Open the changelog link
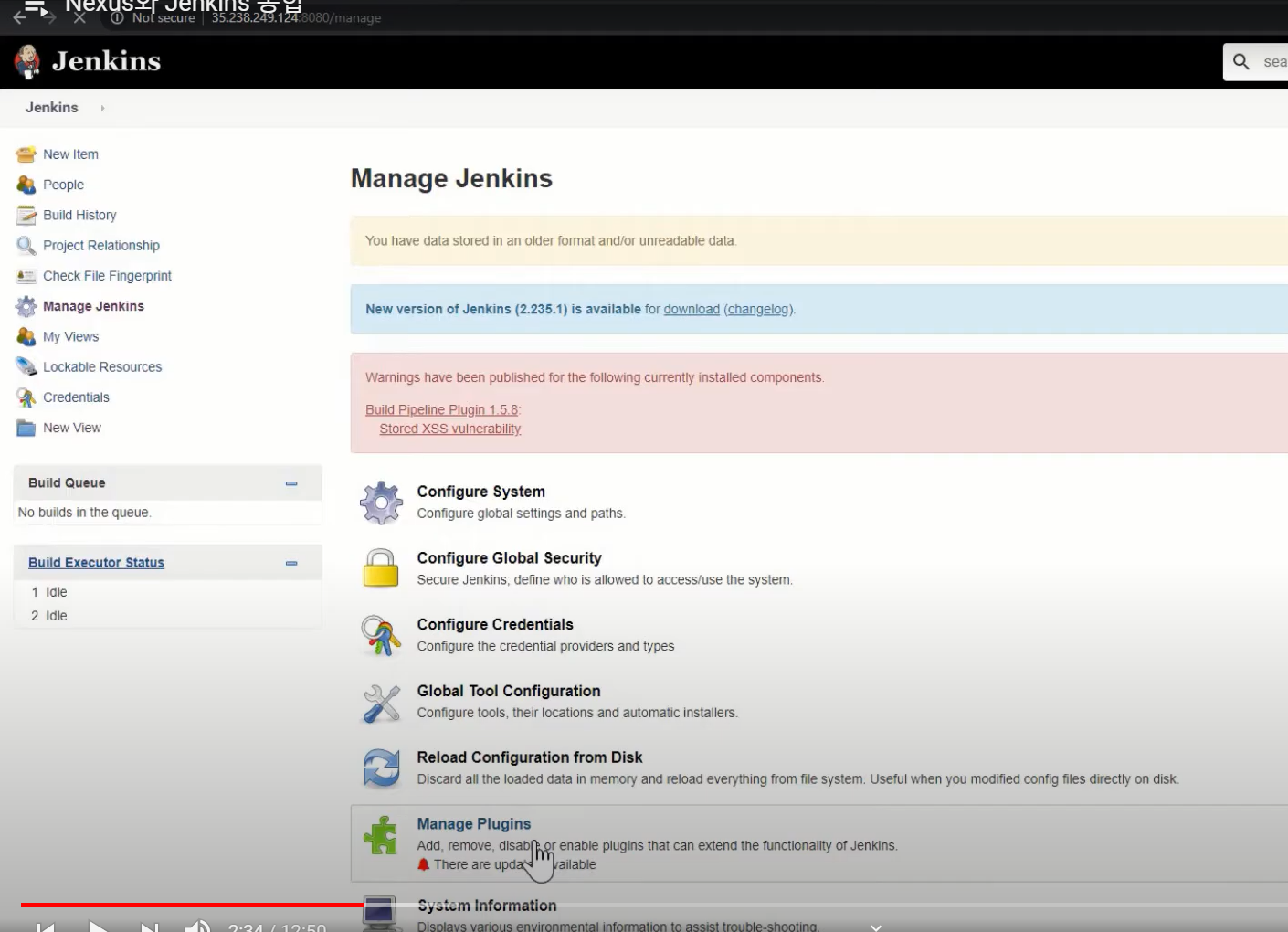 point(758,309)
